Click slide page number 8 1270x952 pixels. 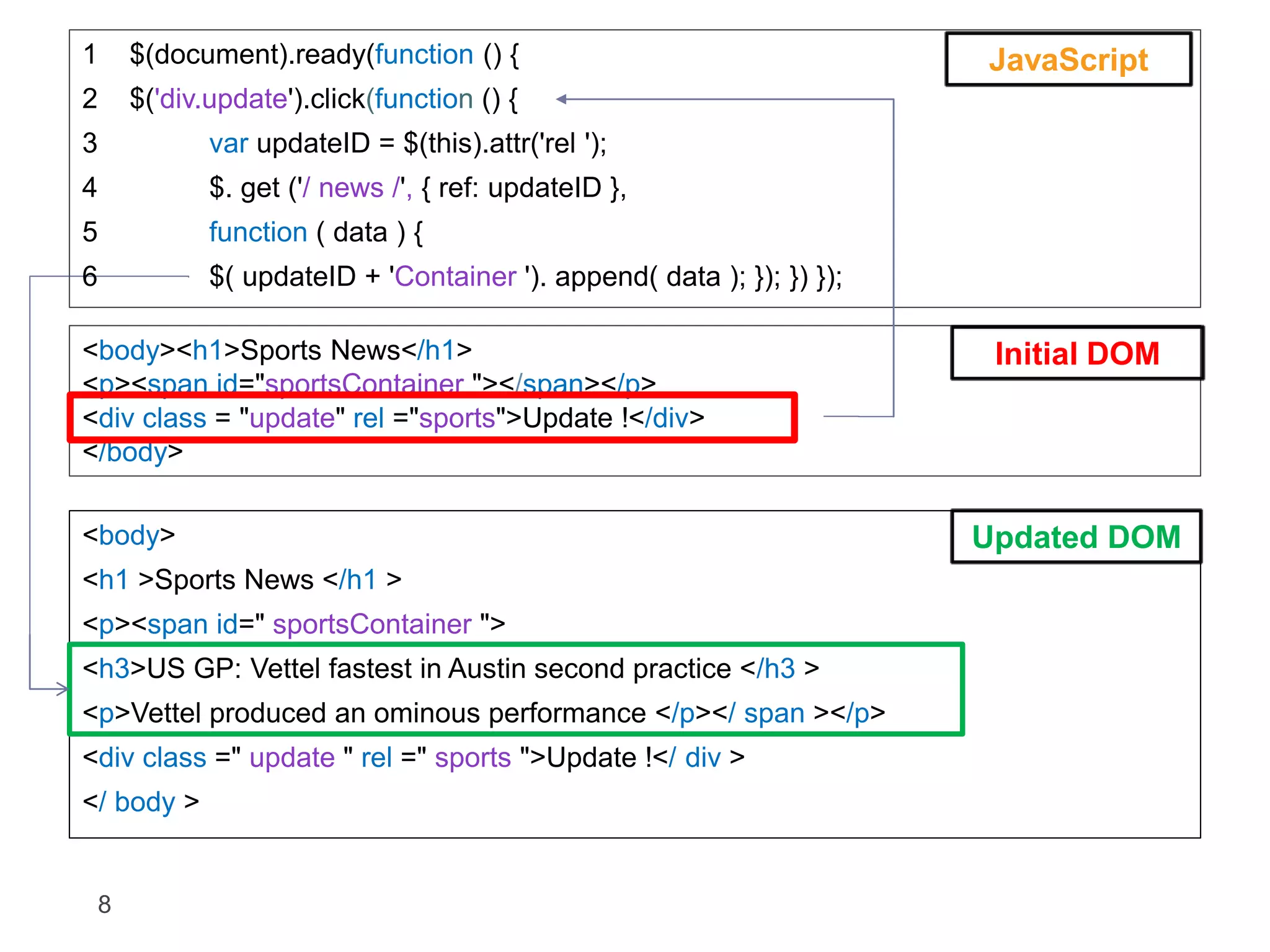(x=104, y=904)
